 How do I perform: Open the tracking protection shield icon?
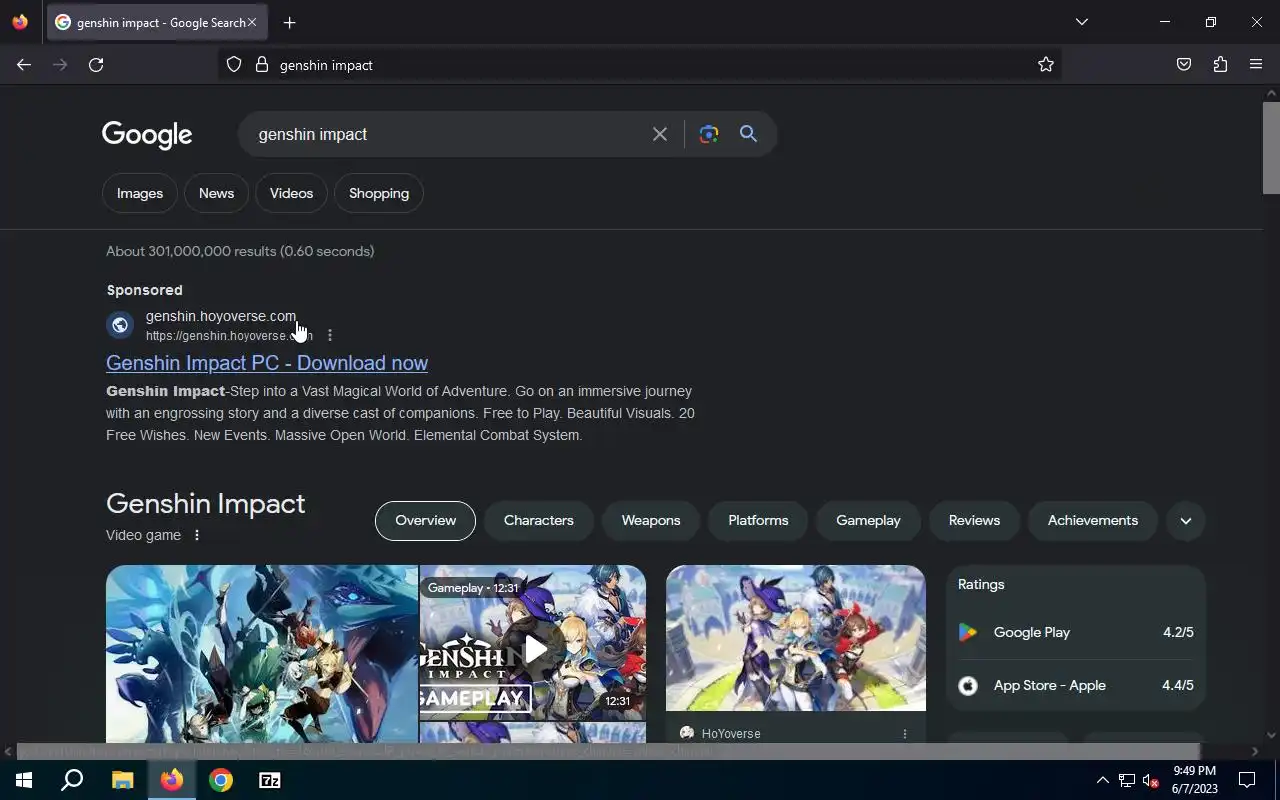pyautogui.click(x=234, y=65)
